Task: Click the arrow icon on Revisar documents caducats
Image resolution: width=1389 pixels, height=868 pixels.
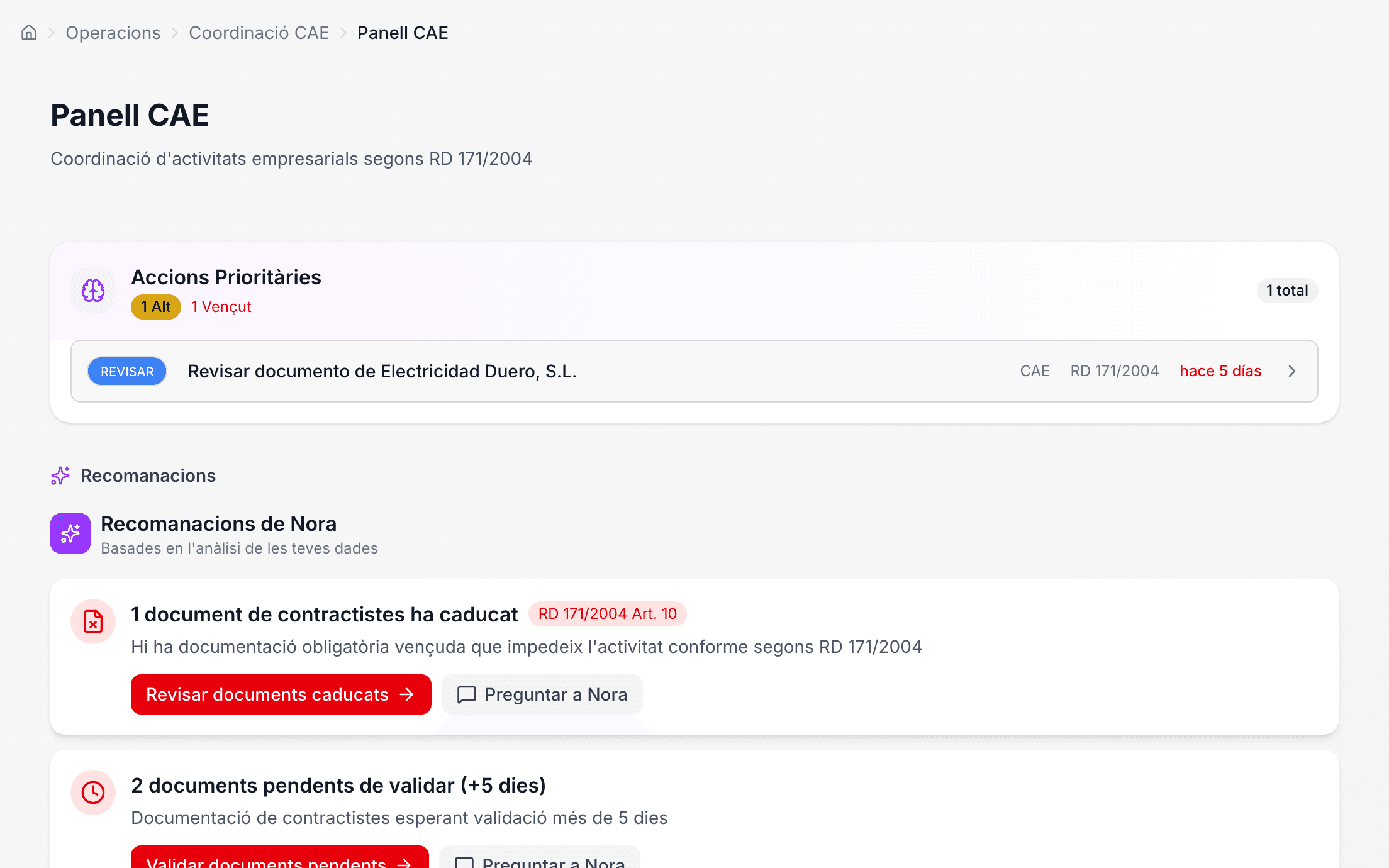Action: [407, 694]
